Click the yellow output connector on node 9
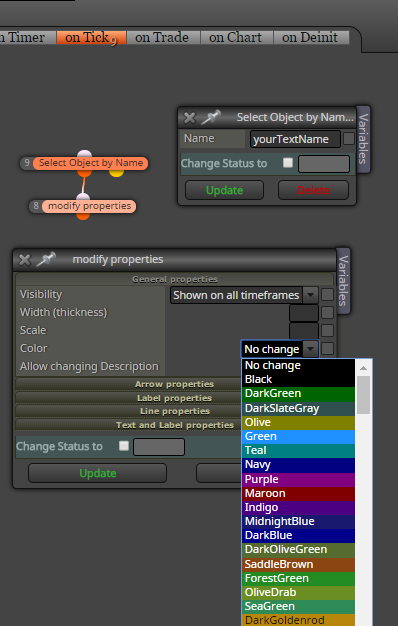 coord(117,172)
